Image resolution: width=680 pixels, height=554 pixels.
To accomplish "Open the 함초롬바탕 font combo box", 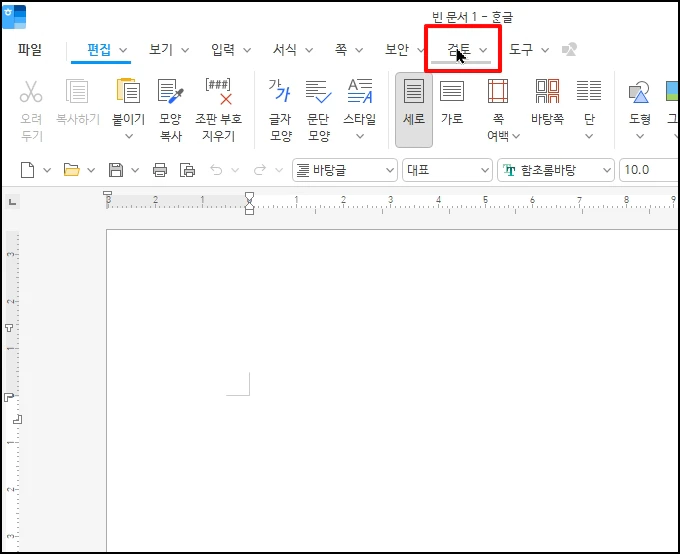I will (x=556, y=170).
